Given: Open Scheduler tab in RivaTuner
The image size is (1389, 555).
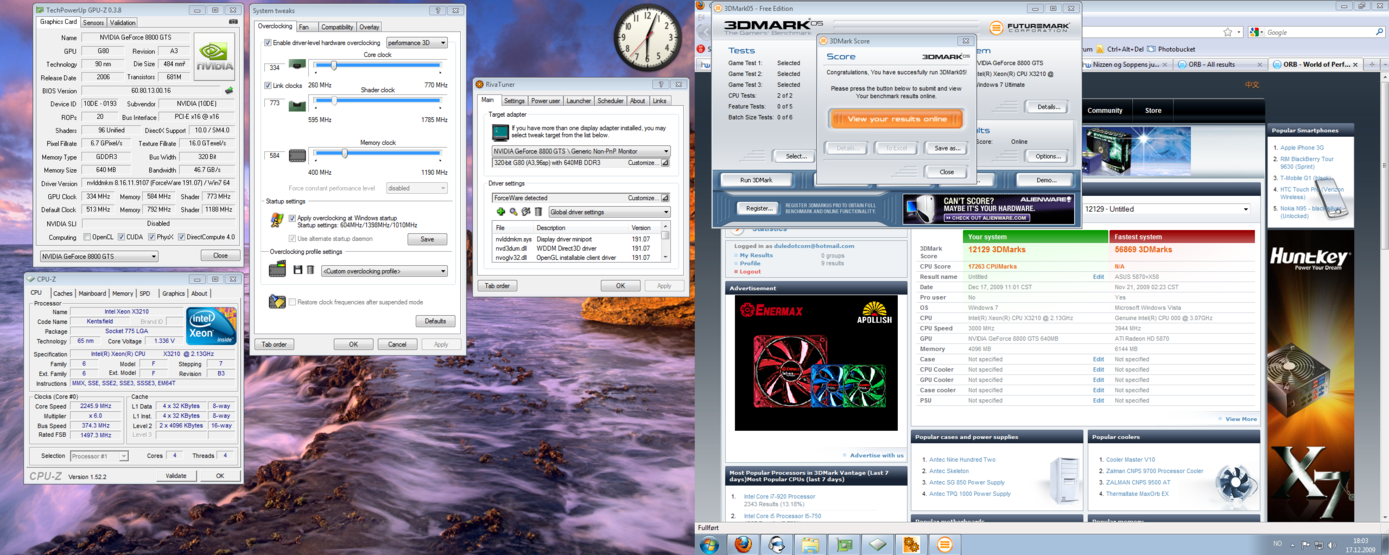Looking at the screenshot, I should point(610,101).
